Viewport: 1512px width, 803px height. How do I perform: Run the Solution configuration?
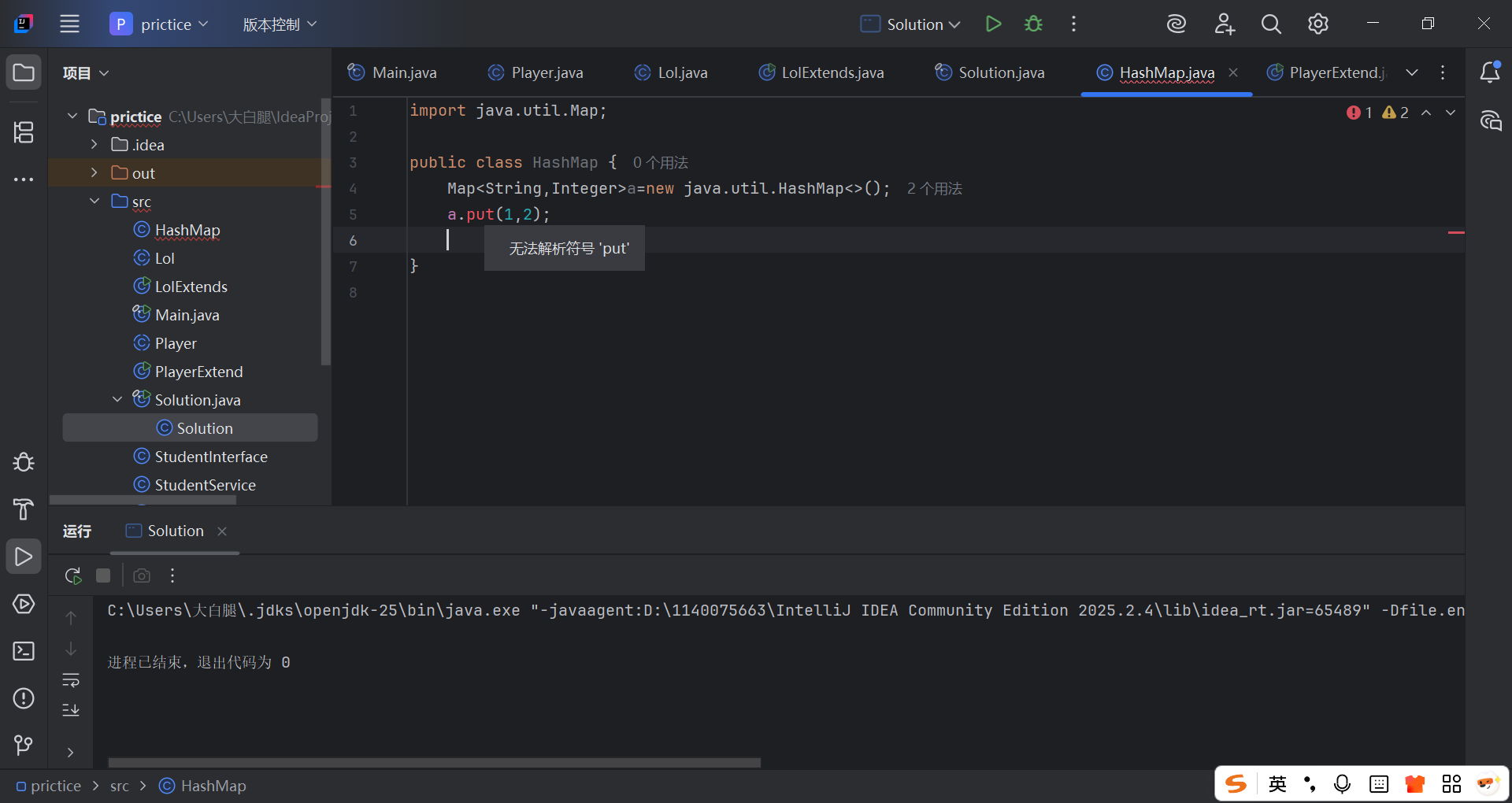tap(993, 24)
